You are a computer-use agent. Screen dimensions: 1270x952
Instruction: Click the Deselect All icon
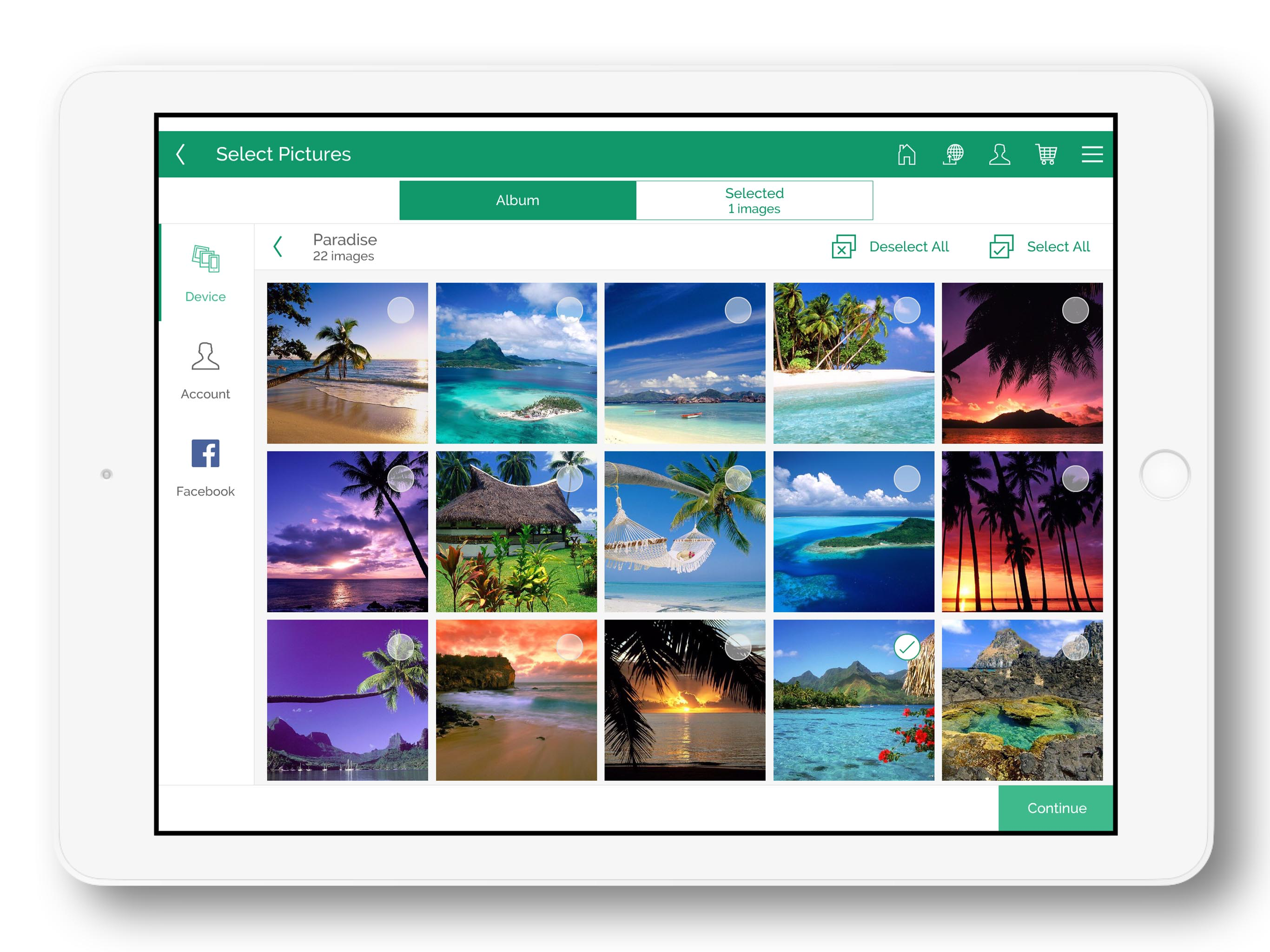[843, 247]
